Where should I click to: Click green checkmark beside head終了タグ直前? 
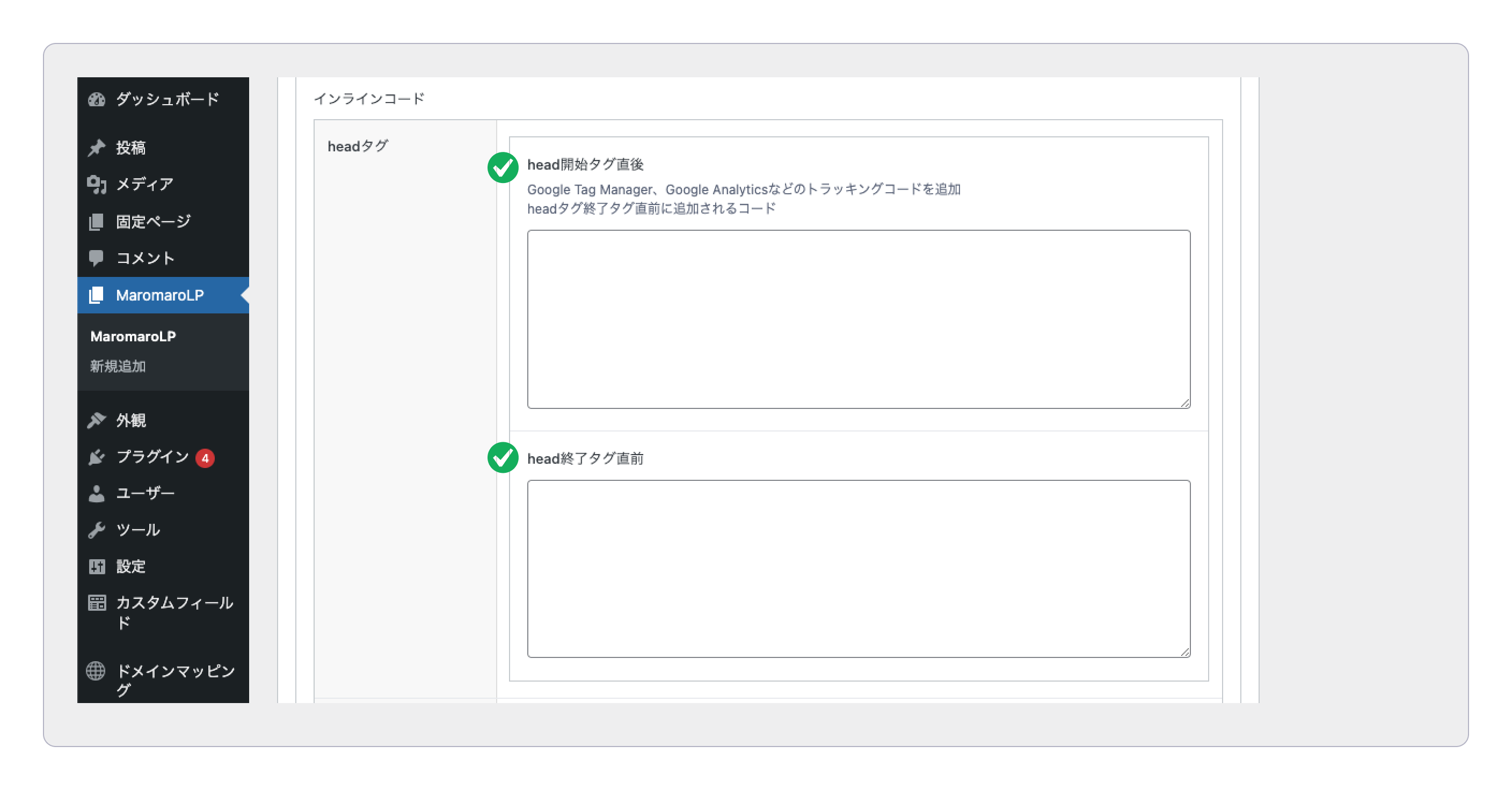[503, 457]
